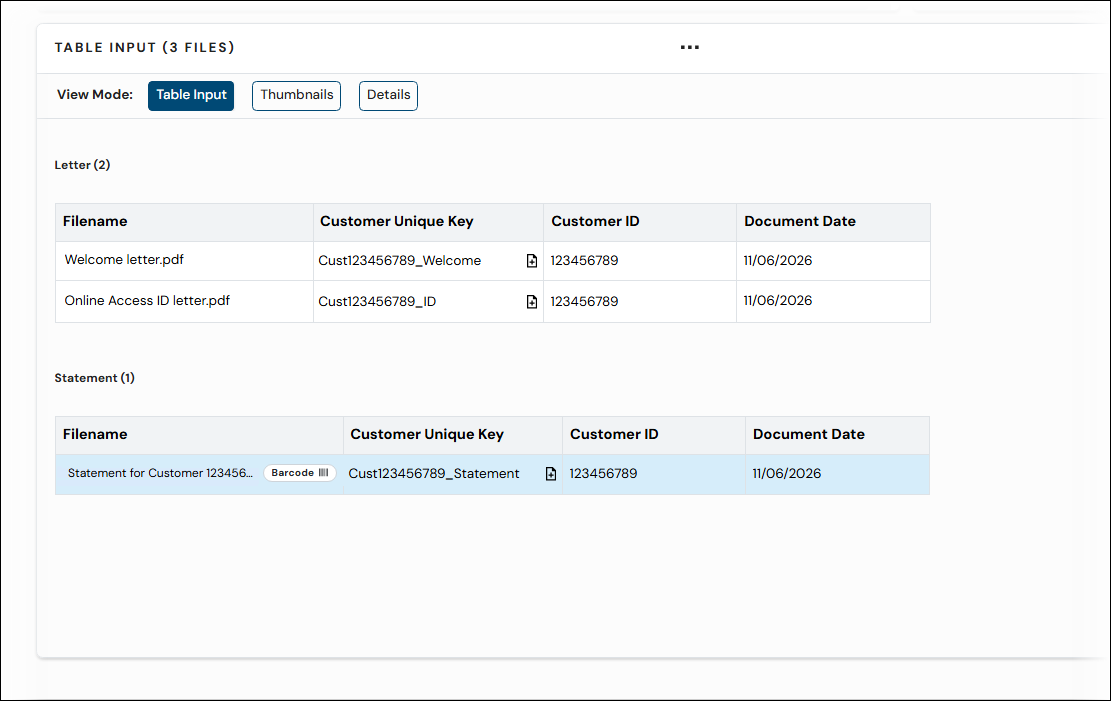Image resolution: width=1111 pixels, height=701 pixels.
Task: Click the Statement (1) group heading
Action: pos(94,378)
